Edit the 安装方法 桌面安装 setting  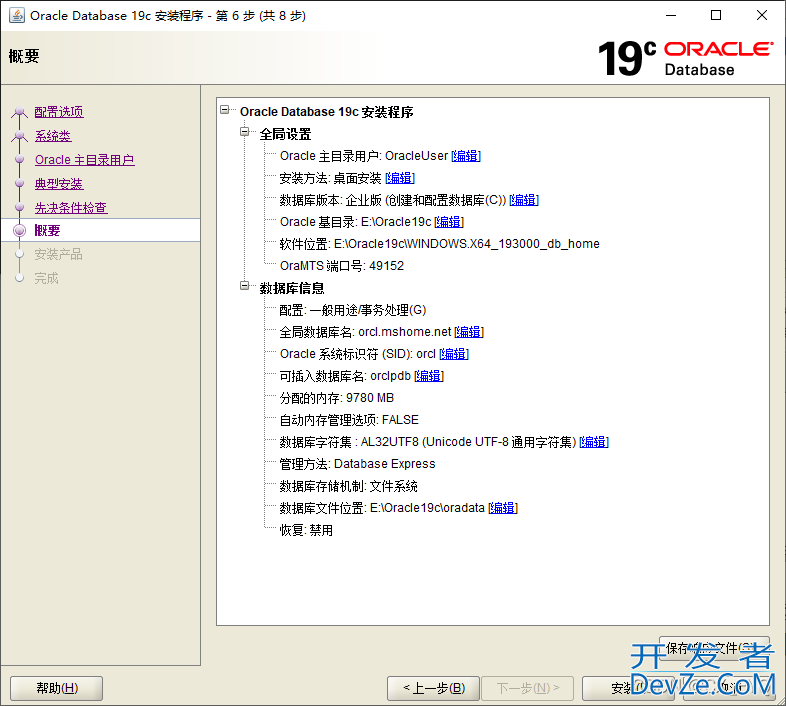[400, 178]
